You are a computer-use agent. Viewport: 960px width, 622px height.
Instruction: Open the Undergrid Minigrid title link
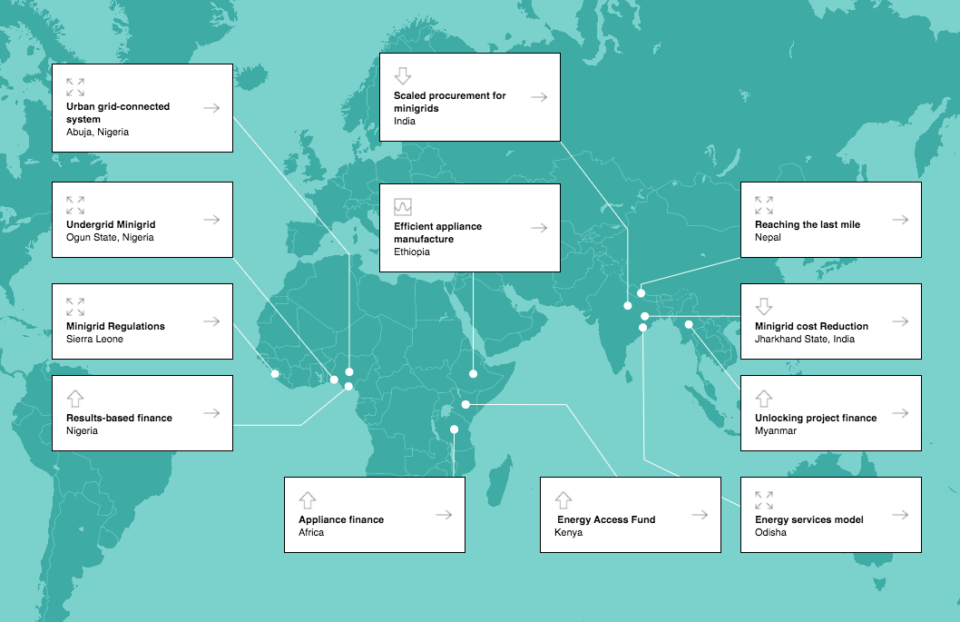click(111, 225)
